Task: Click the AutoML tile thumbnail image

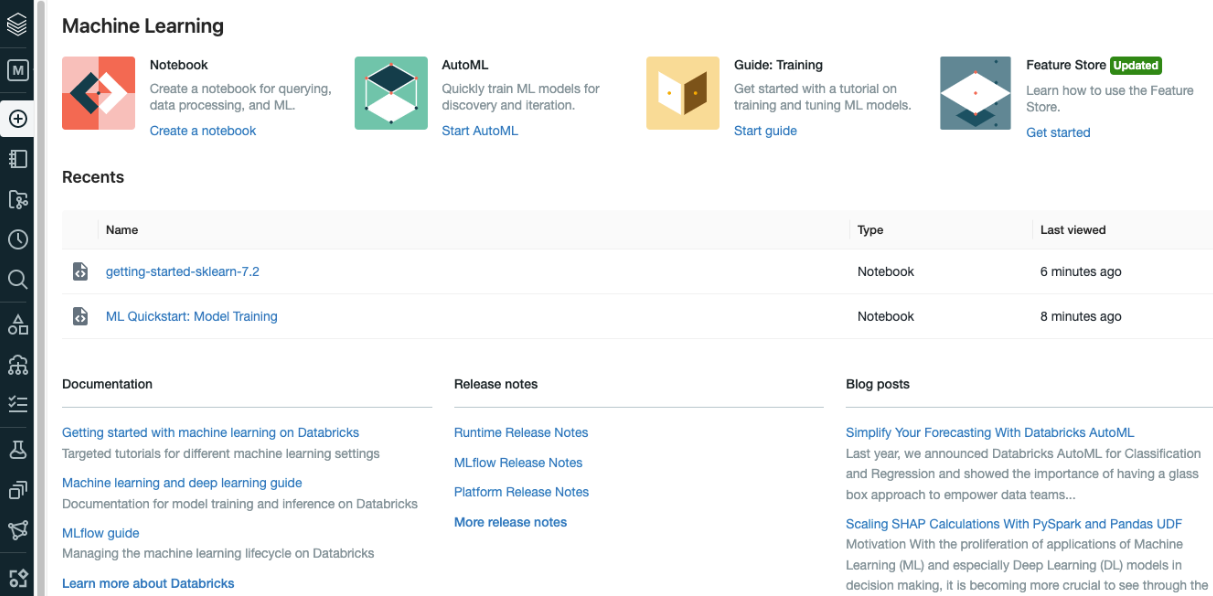Action: (x=391, y=93)
